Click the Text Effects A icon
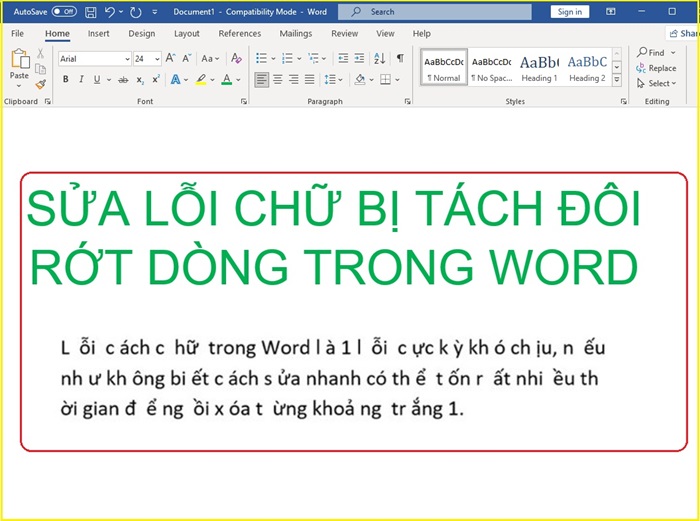The image size is (700, 521). point(175,79)
